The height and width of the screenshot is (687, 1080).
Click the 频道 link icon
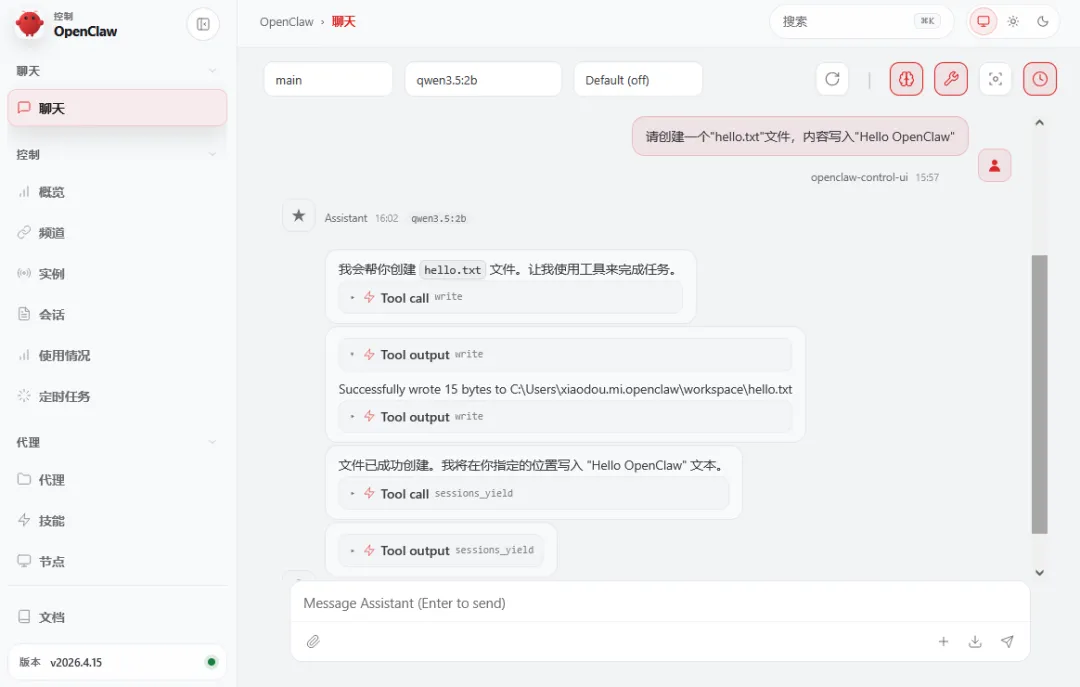tap(24, 232)
